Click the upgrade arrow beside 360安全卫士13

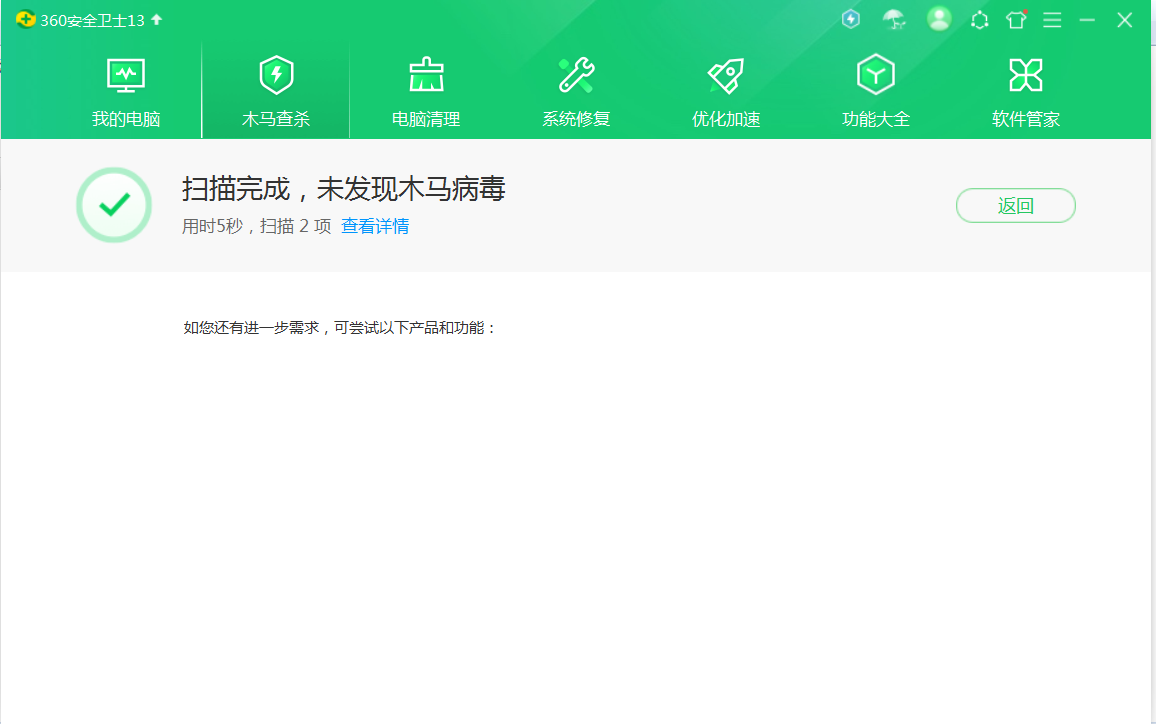(157, 19)
